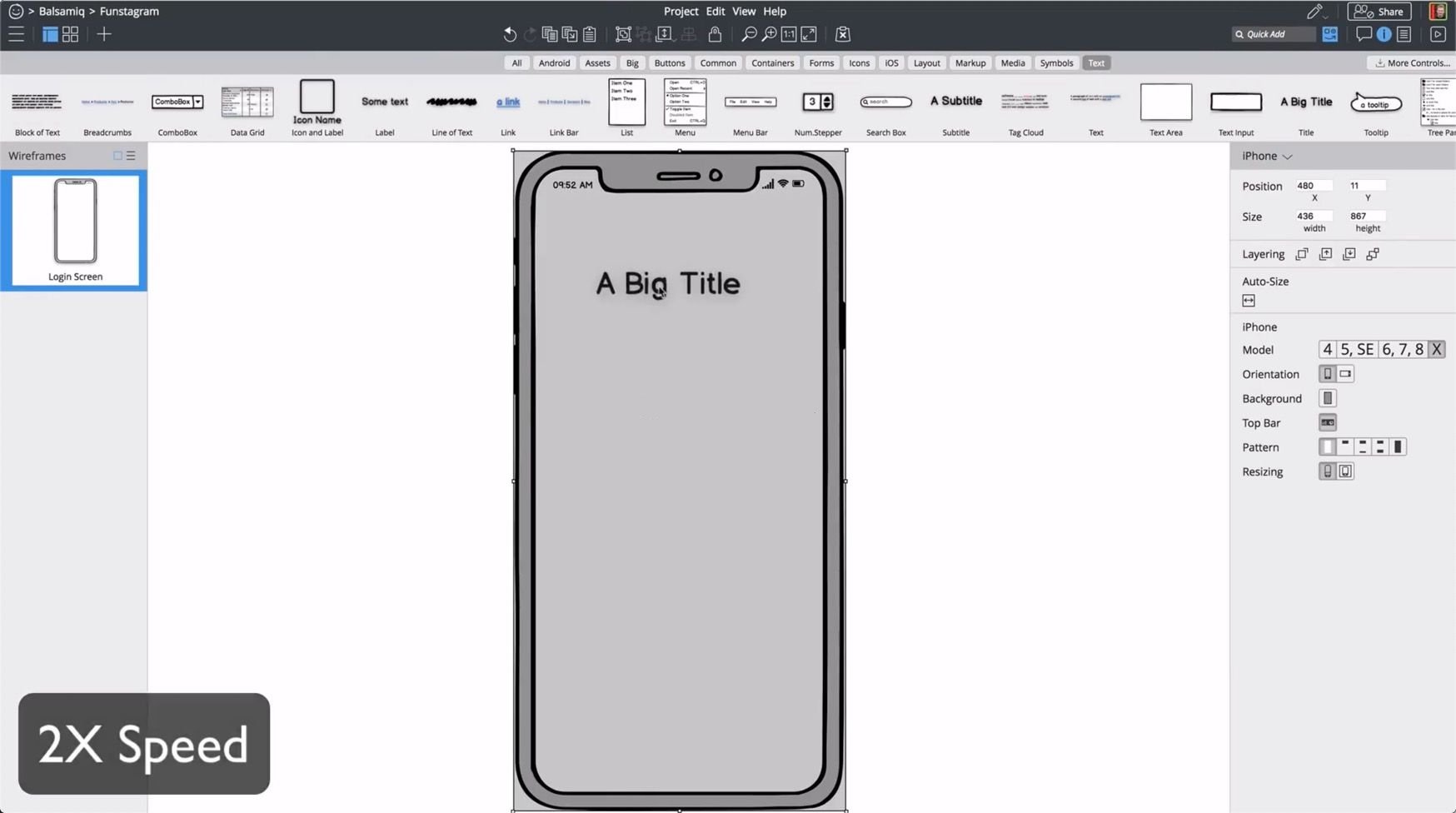Click the Duplicate icon in toolbar

coord(570,34)
